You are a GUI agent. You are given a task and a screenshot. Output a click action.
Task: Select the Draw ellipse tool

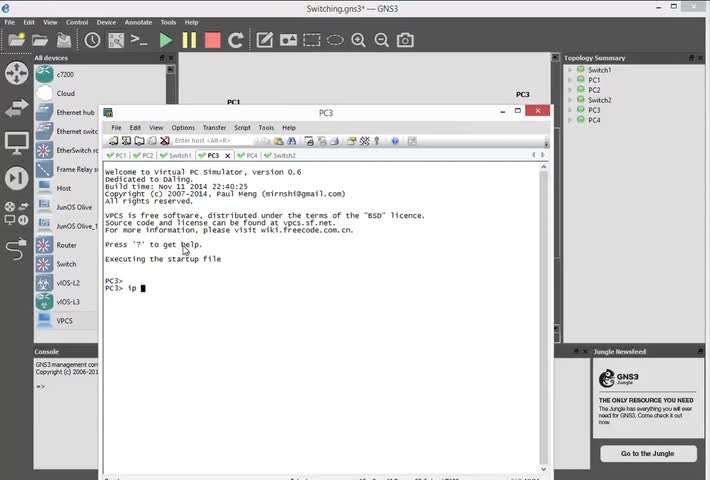335,40
